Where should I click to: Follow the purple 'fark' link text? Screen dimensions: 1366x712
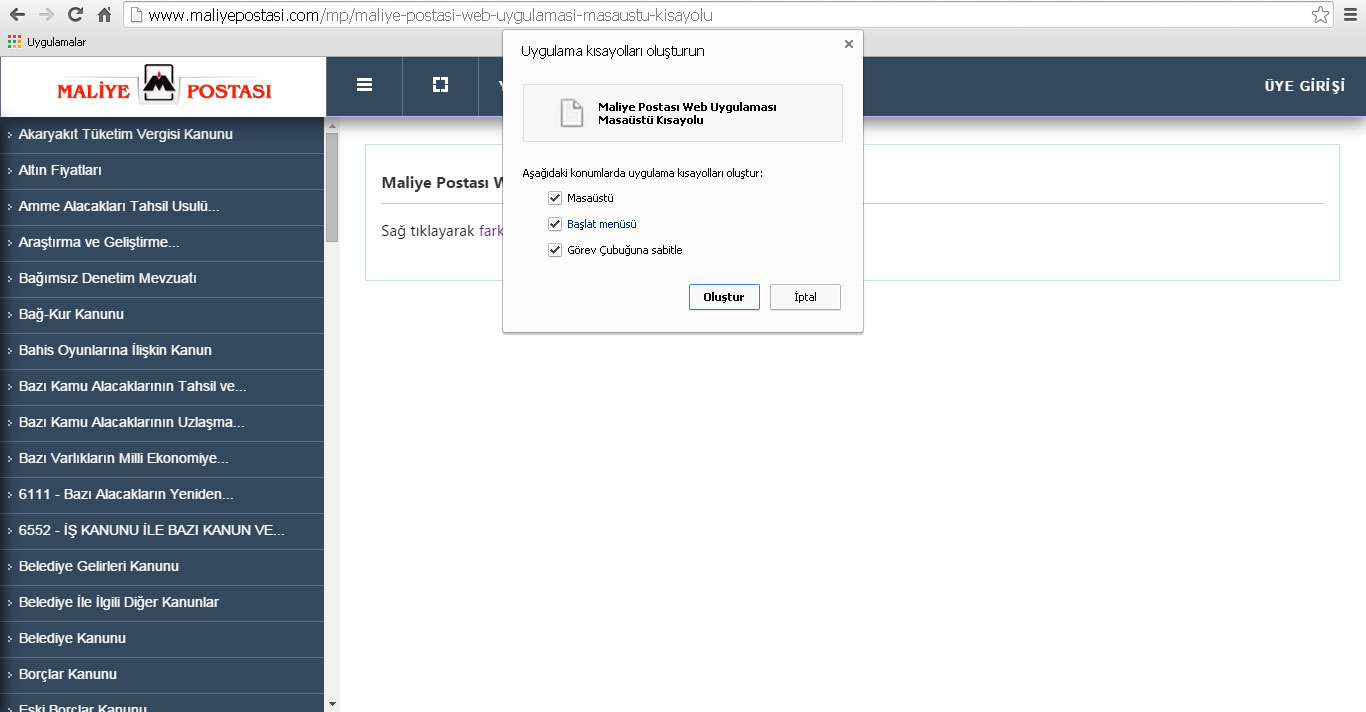pos(491,231)
